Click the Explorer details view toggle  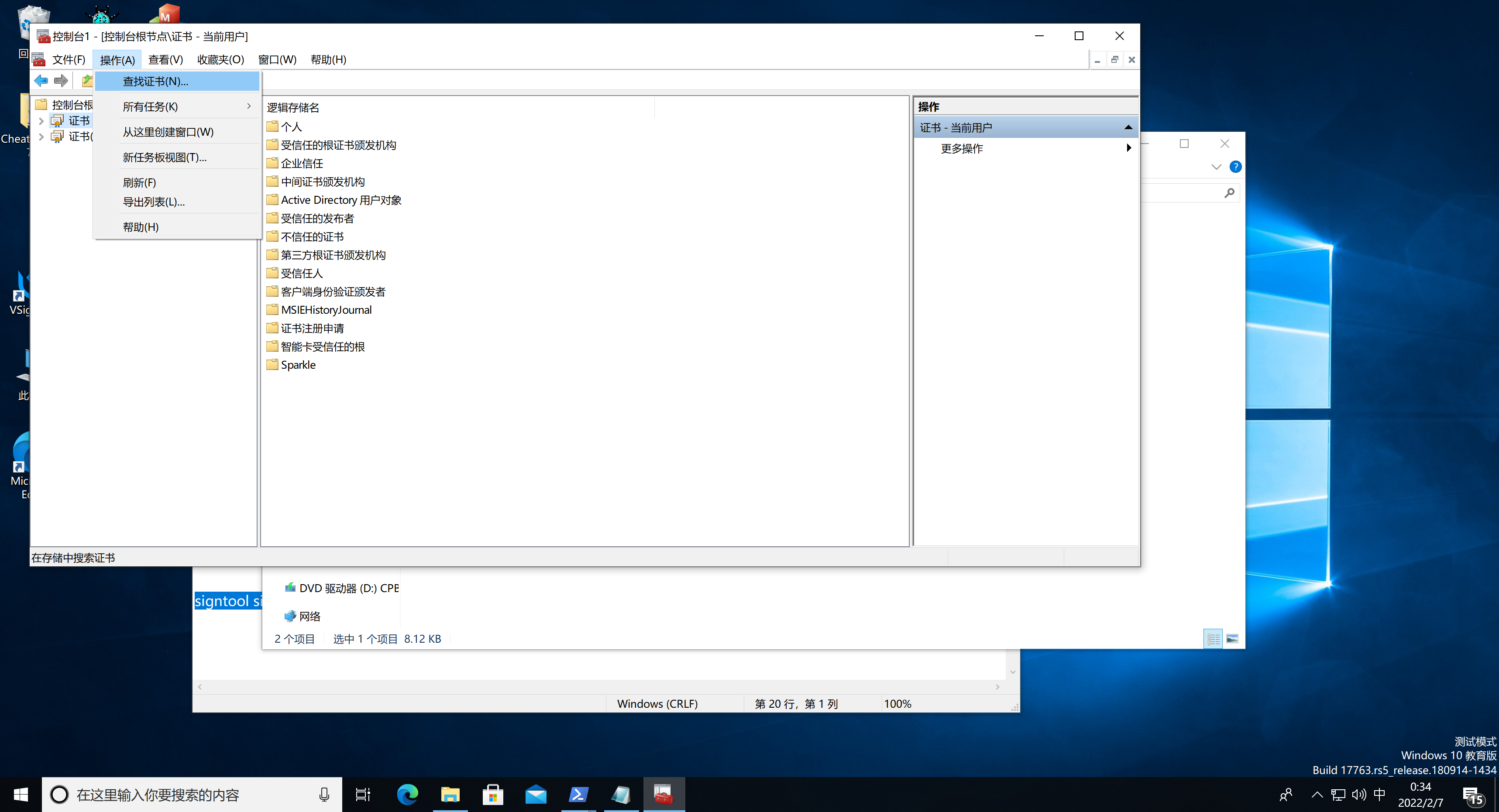1213,639
